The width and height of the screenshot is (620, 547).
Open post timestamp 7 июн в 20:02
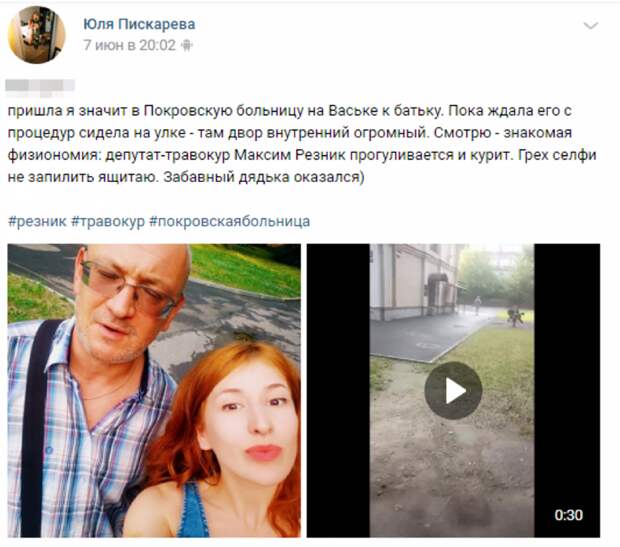pos(129,45)
